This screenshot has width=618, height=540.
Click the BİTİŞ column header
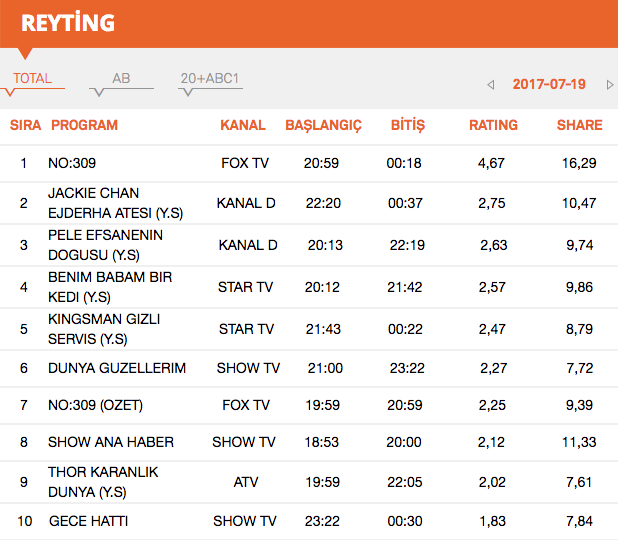pyautogui.click(x=407, y=125)
